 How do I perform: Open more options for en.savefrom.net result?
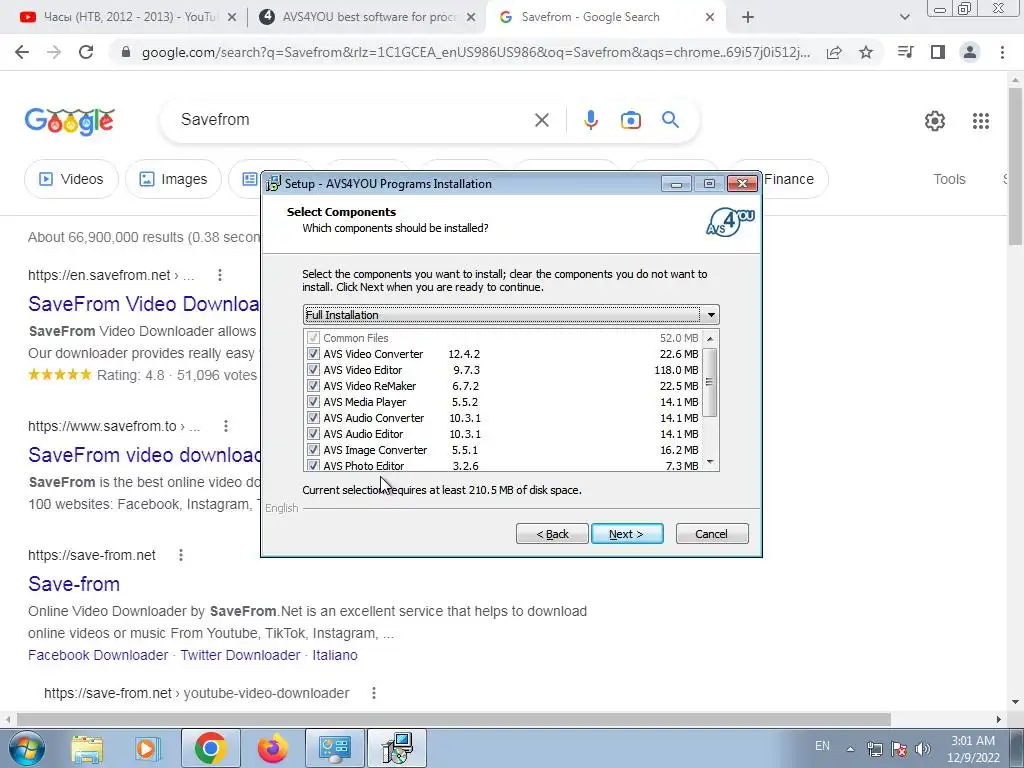[x=219, y=275]
